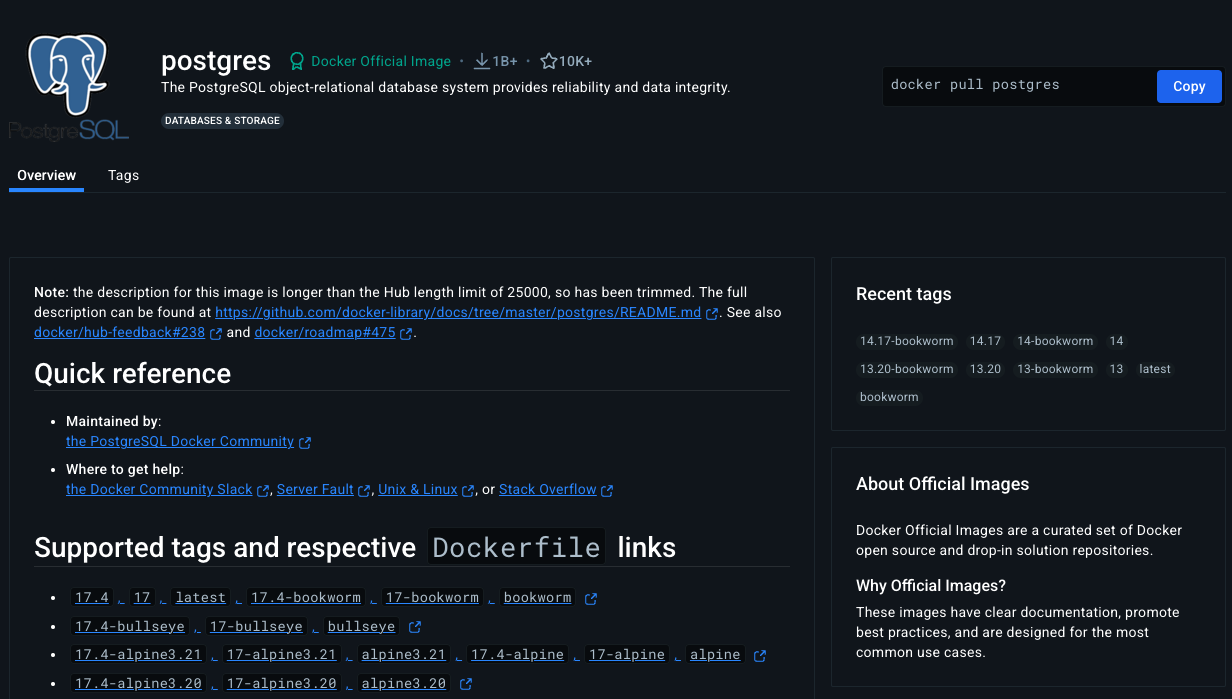
Task: Open the latest tag link in supported tags
Action: pyautogui.click(x=201, y=598)
